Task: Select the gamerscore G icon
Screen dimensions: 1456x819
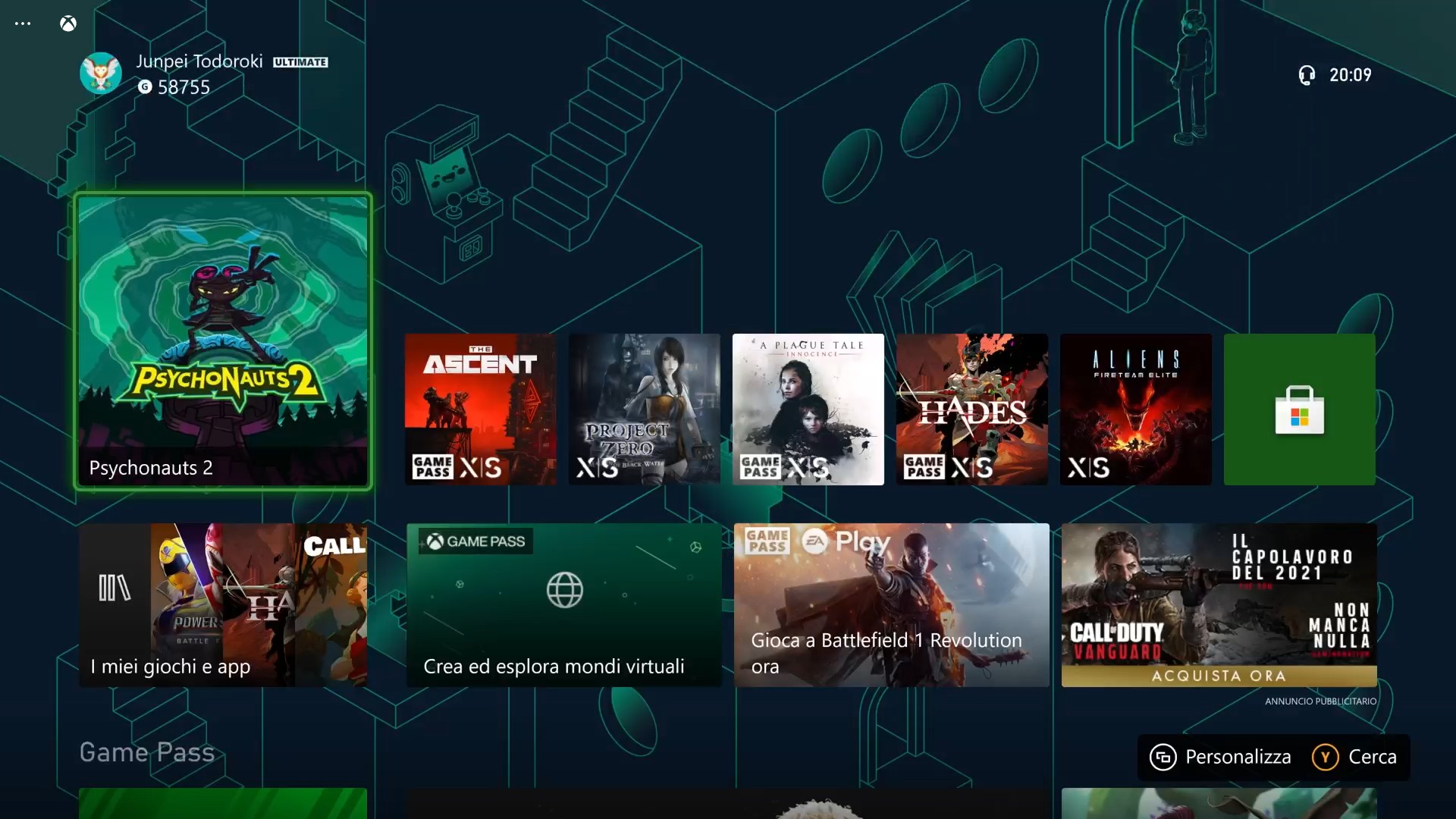Action: point(145,87)
